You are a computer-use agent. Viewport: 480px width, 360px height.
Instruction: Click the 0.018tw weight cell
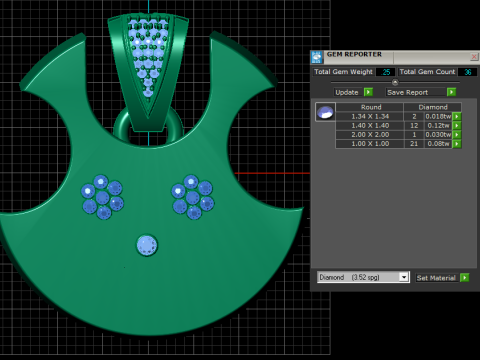[x=438, y=116]
